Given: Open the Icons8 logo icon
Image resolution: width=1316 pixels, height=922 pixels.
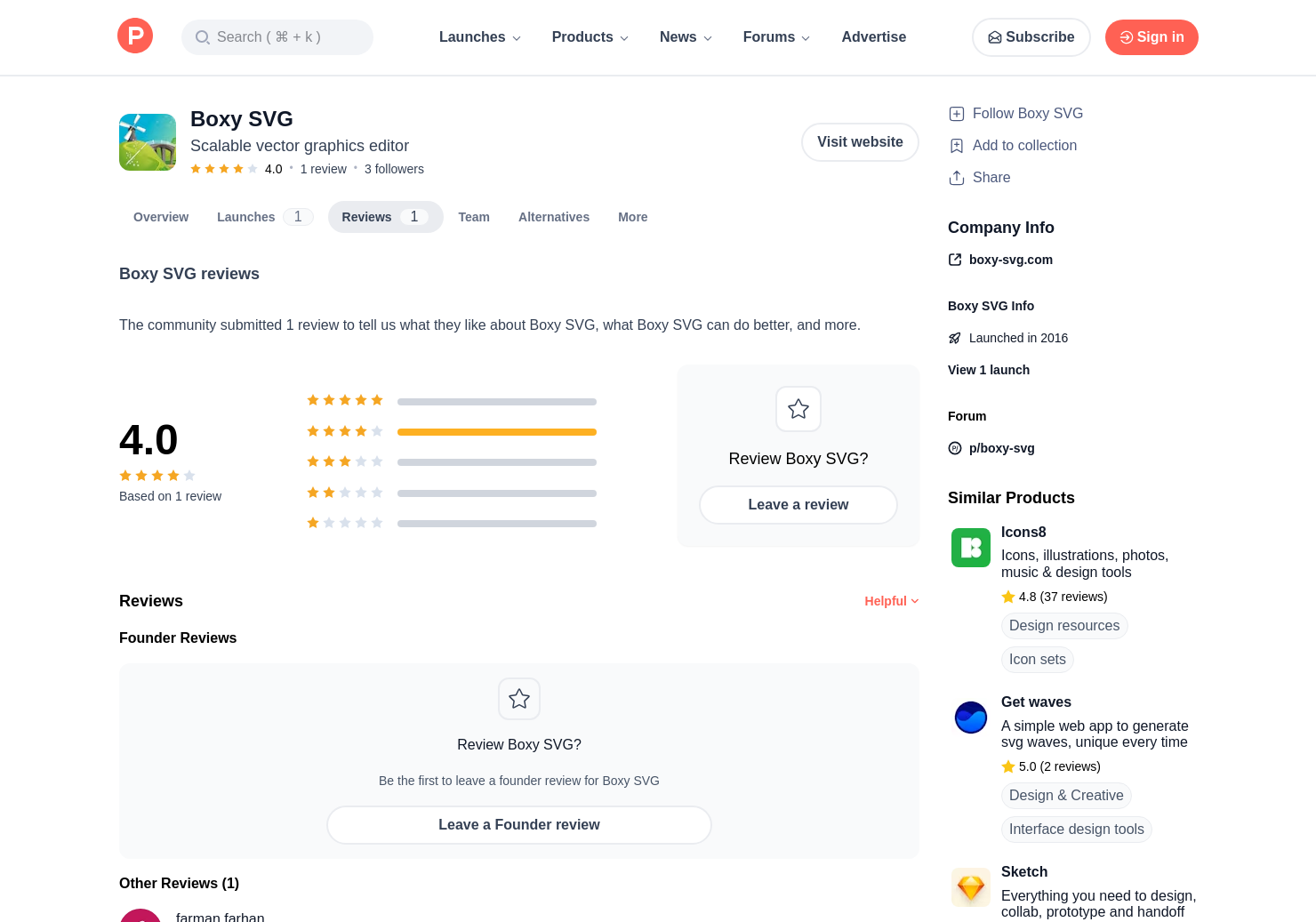Looking at the screenshot, I should point(971,548).
